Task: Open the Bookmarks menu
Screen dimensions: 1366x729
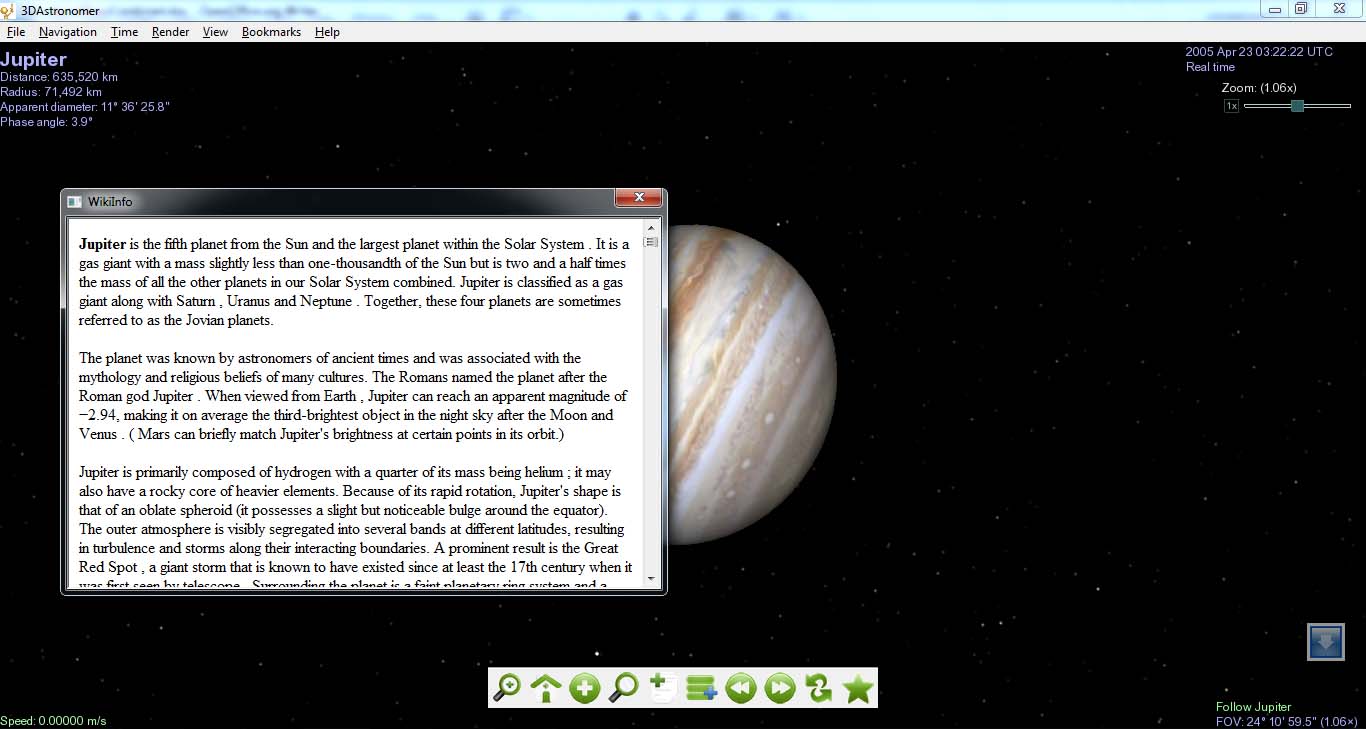Action: 272,32
